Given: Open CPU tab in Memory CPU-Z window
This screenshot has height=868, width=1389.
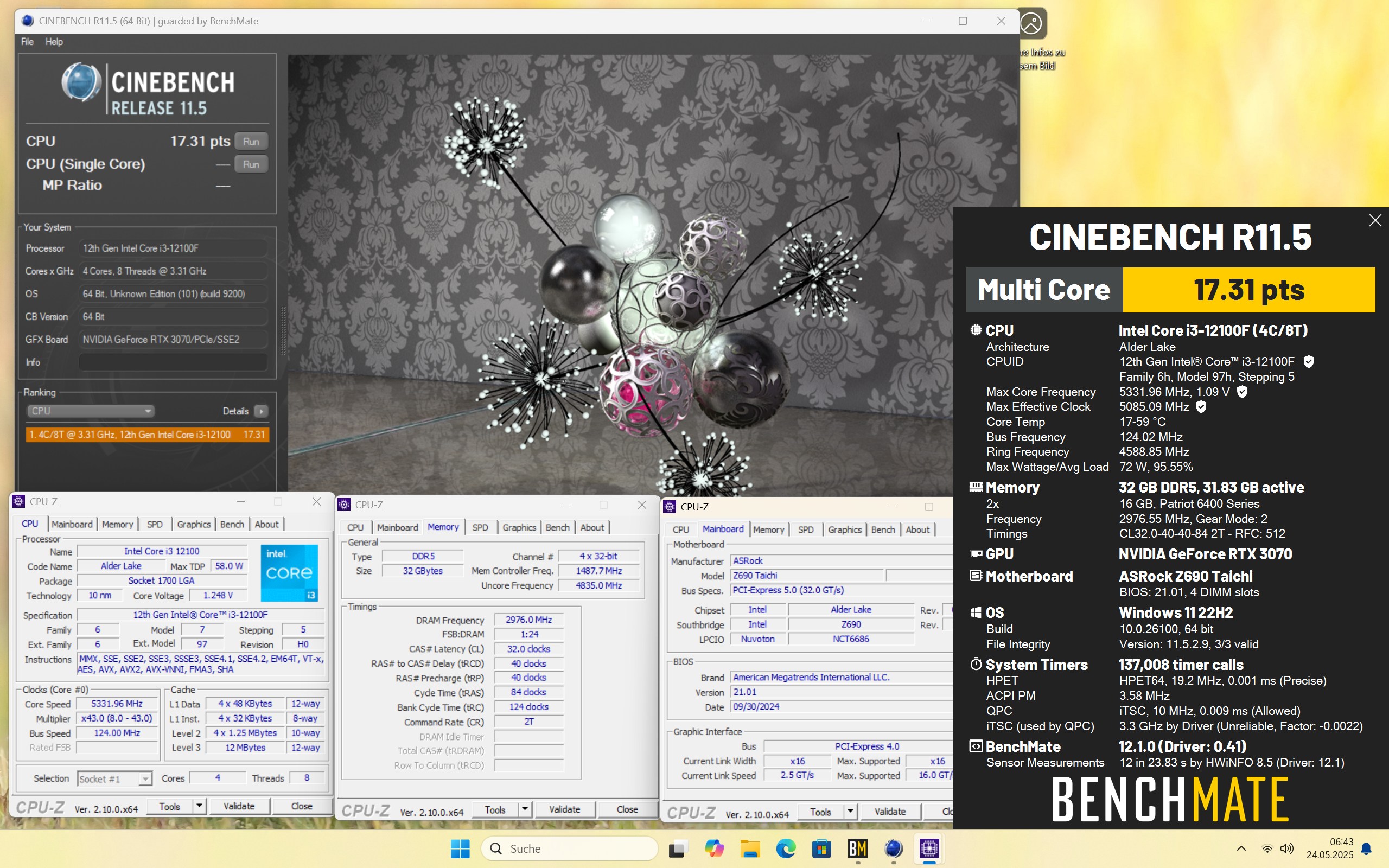Looking at the screenshot, I should [355, 527].
